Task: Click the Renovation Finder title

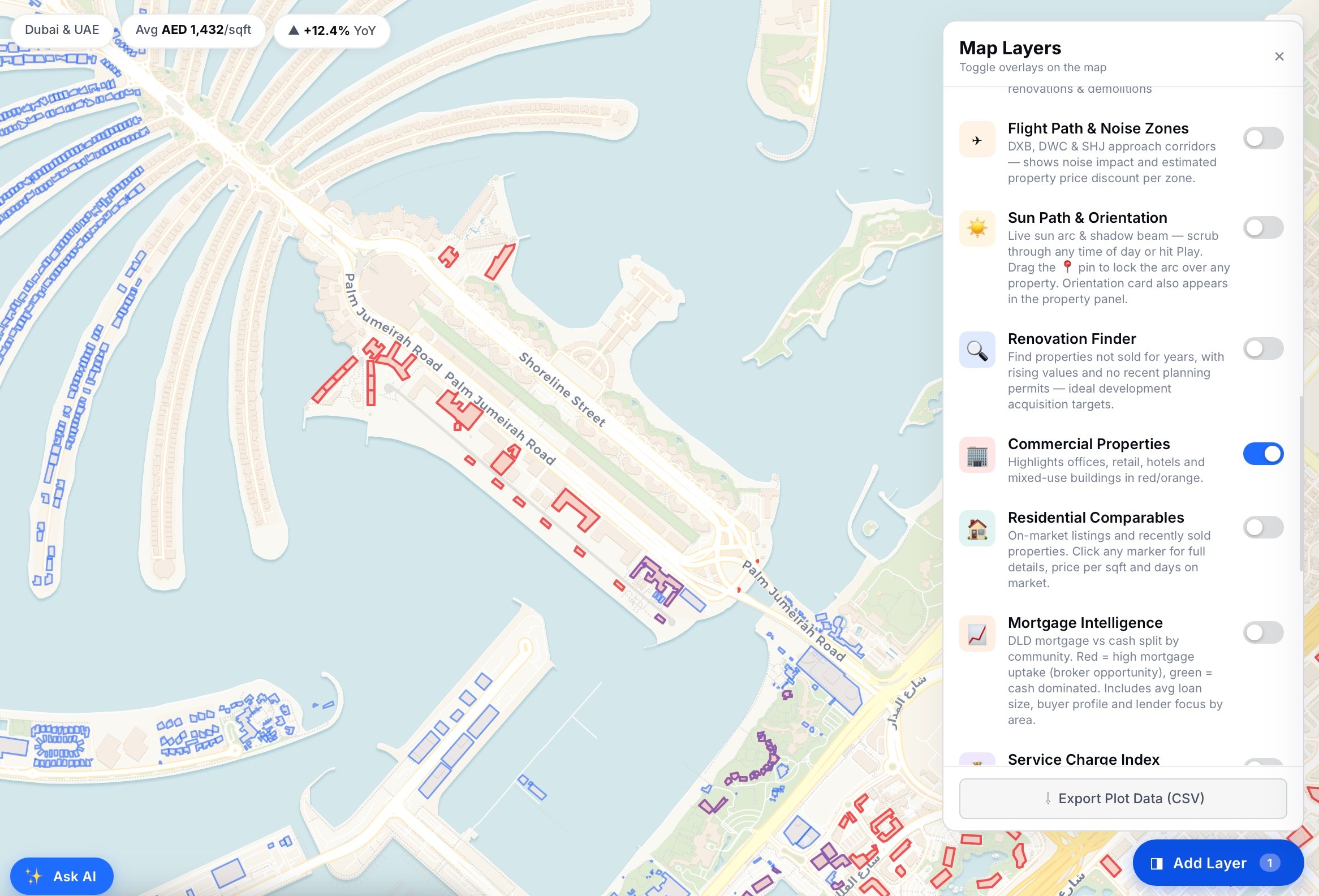Action: (x=1071, y=339)
